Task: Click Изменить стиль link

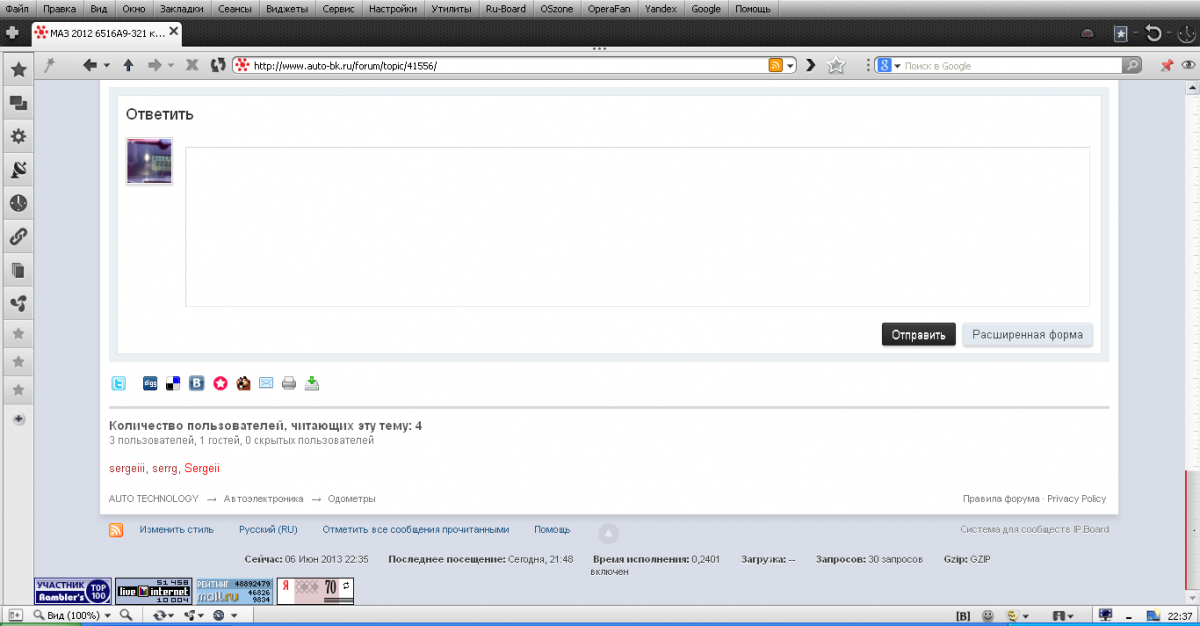Action: click(177, 529)
